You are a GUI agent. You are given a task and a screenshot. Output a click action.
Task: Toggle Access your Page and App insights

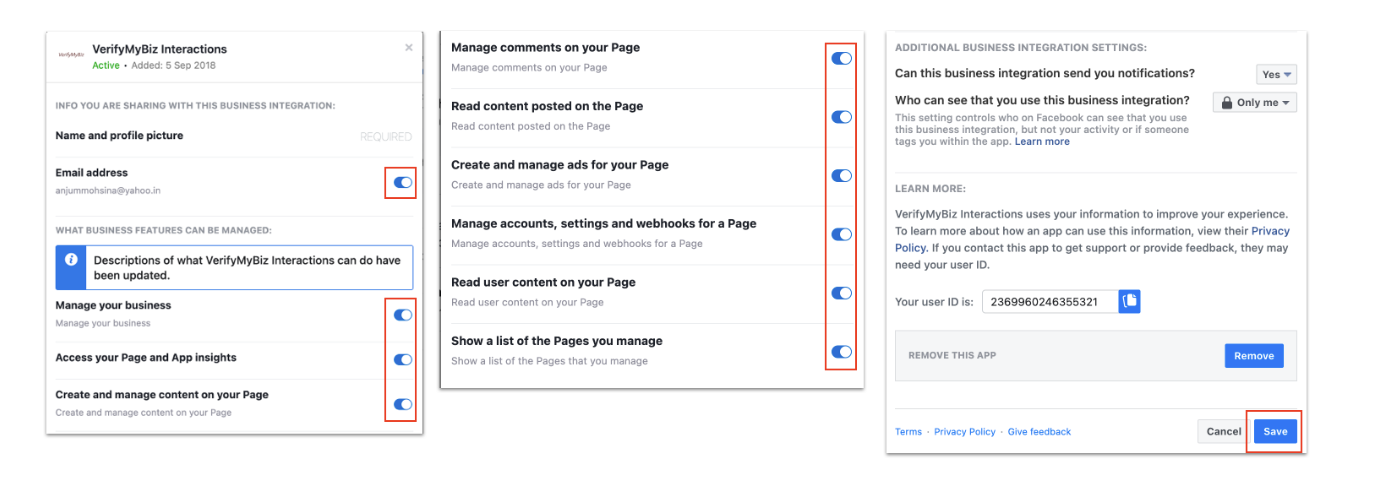[x=403, y=360]
